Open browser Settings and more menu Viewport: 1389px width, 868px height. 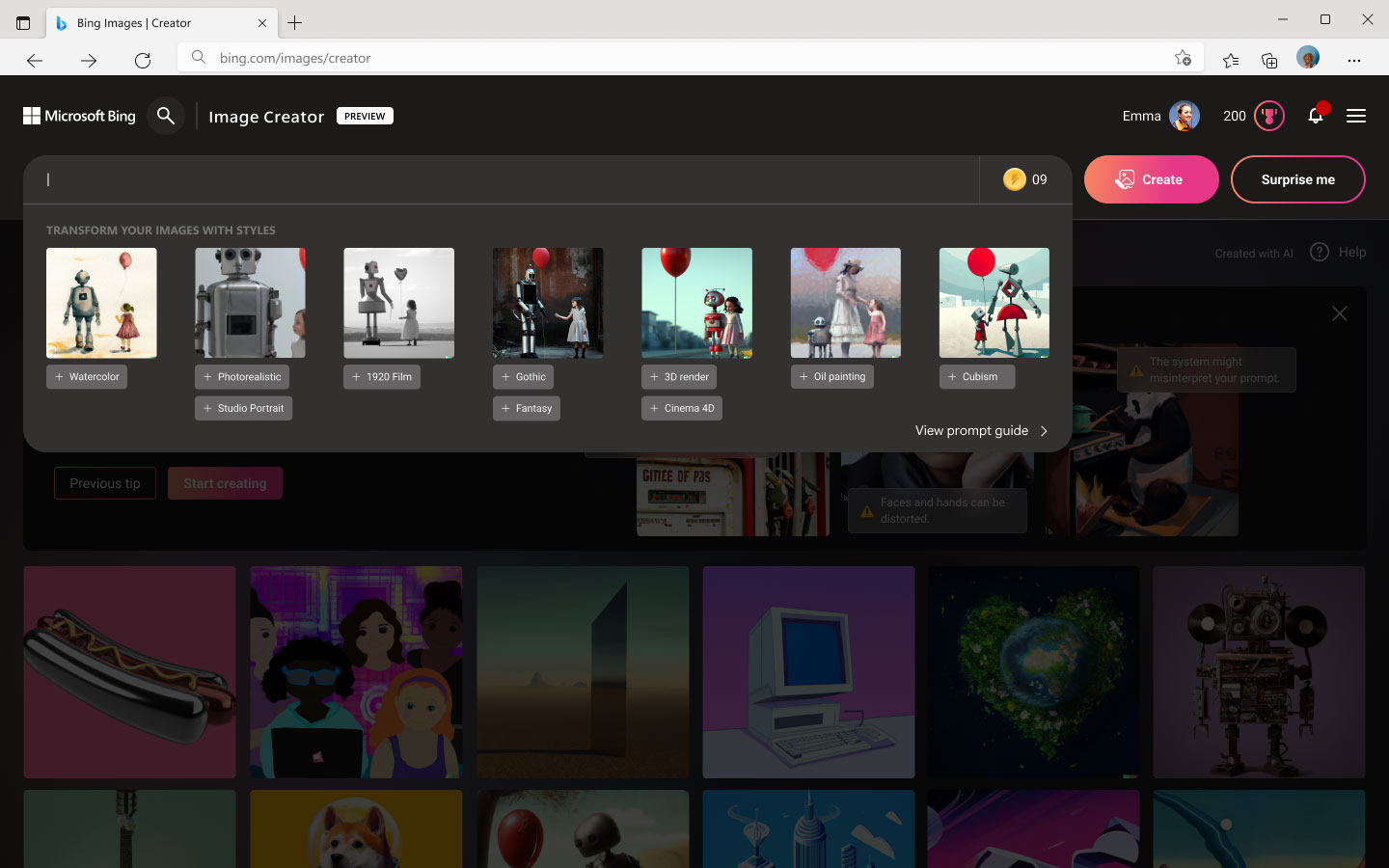click(1354, 60)
